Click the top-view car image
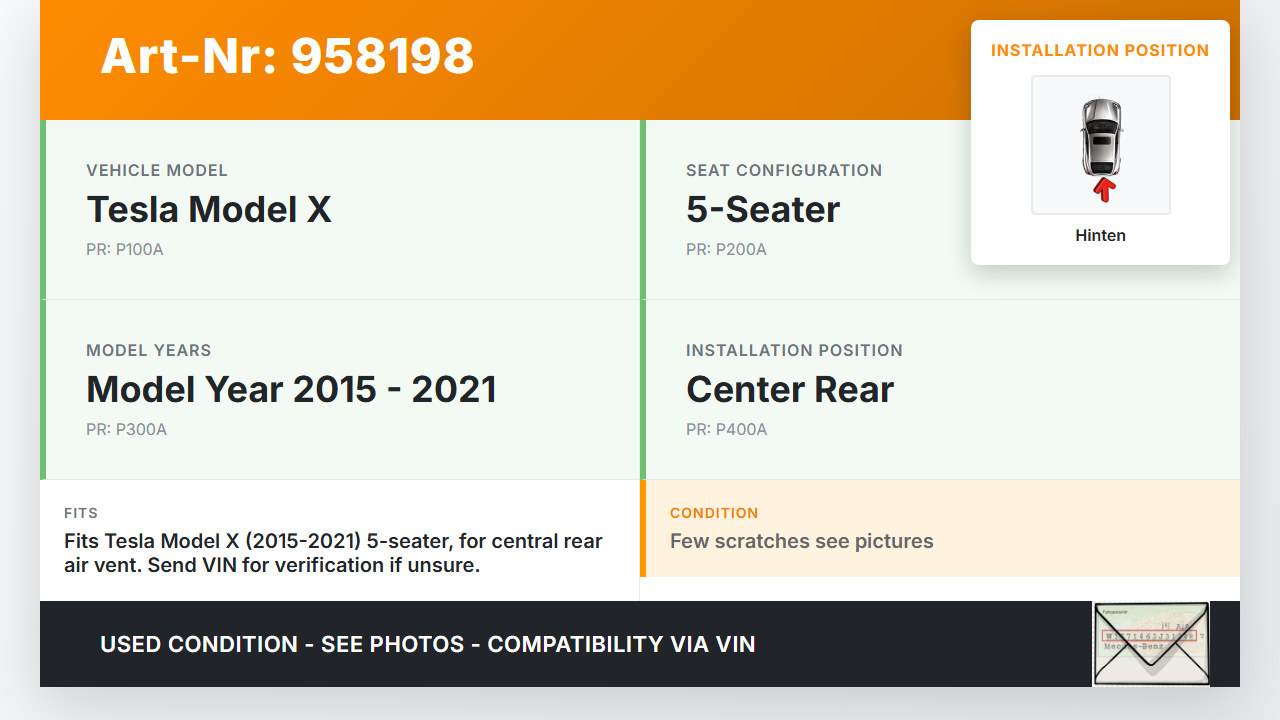 (x=1100, y=137)
